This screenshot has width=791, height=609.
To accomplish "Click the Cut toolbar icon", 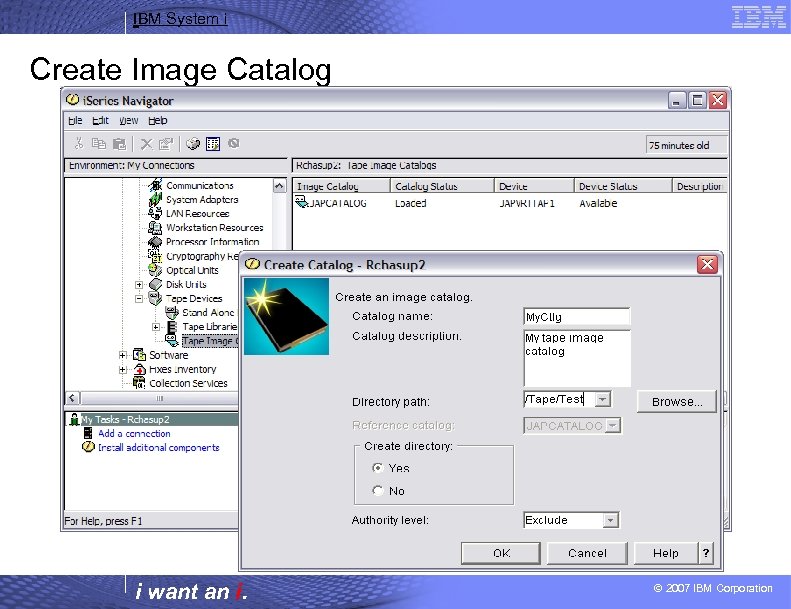I will tap(79, 144).
